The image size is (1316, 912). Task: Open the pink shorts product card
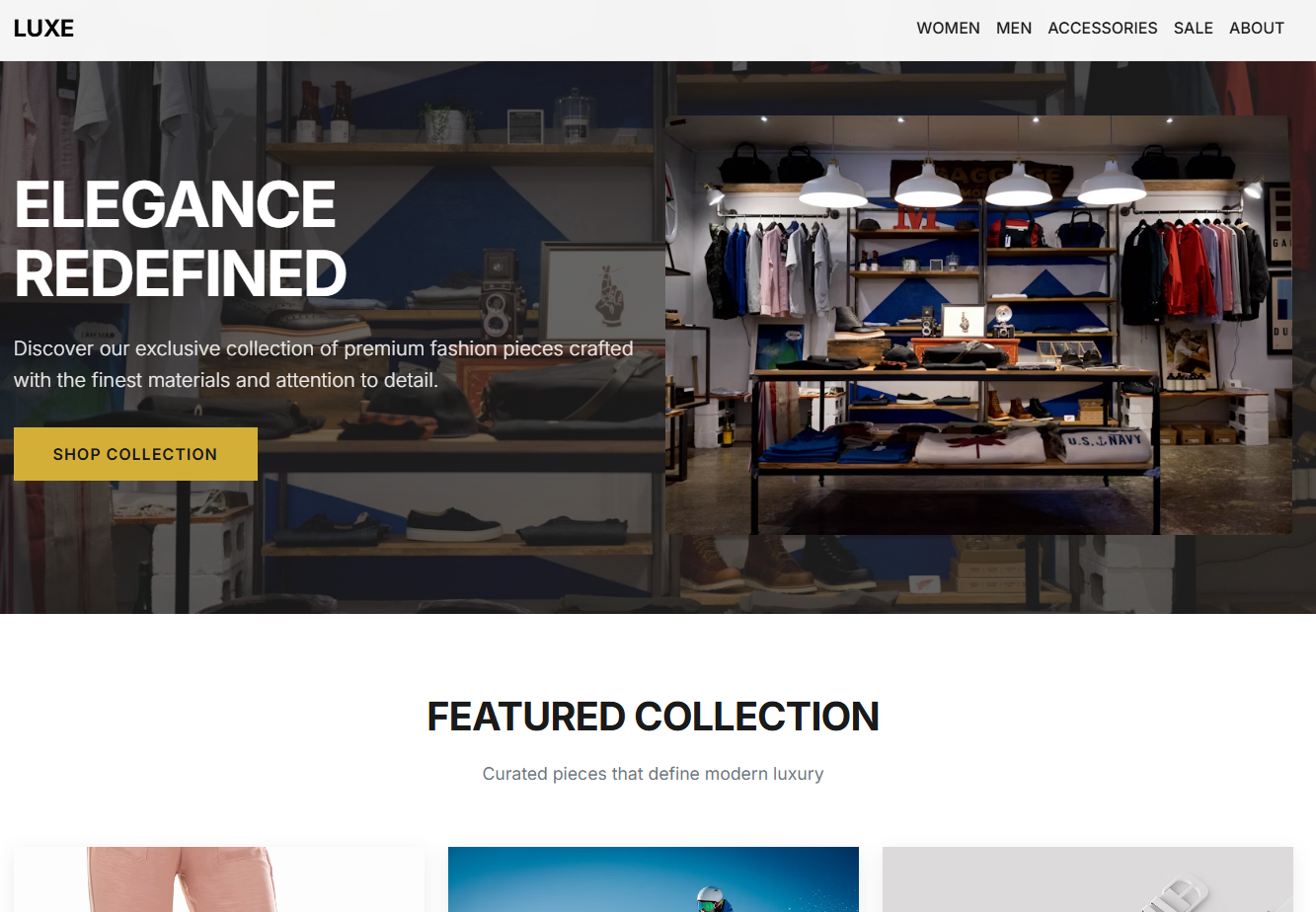(x=219, y=879)
